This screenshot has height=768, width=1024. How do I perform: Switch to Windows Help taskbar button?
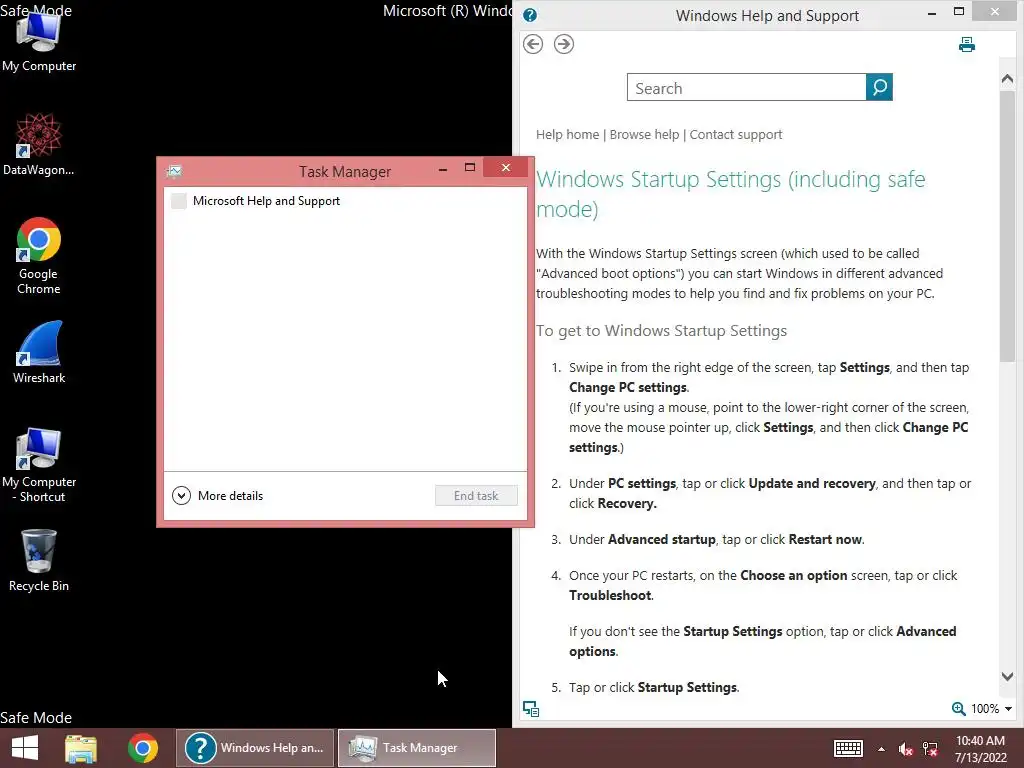click(x=255, y=748)
